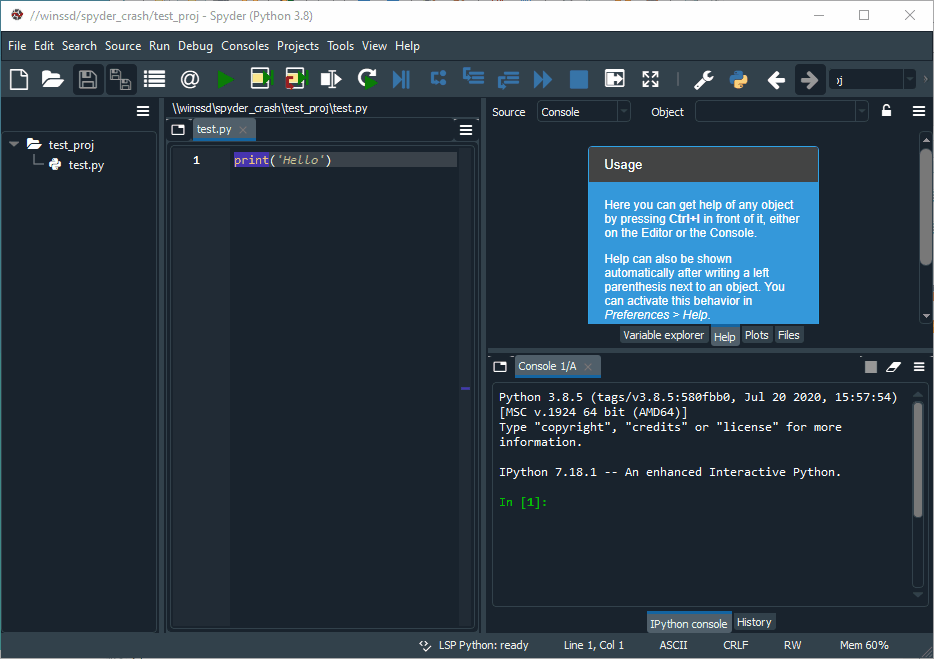Click the print('Hello') code line

(282, 160)
